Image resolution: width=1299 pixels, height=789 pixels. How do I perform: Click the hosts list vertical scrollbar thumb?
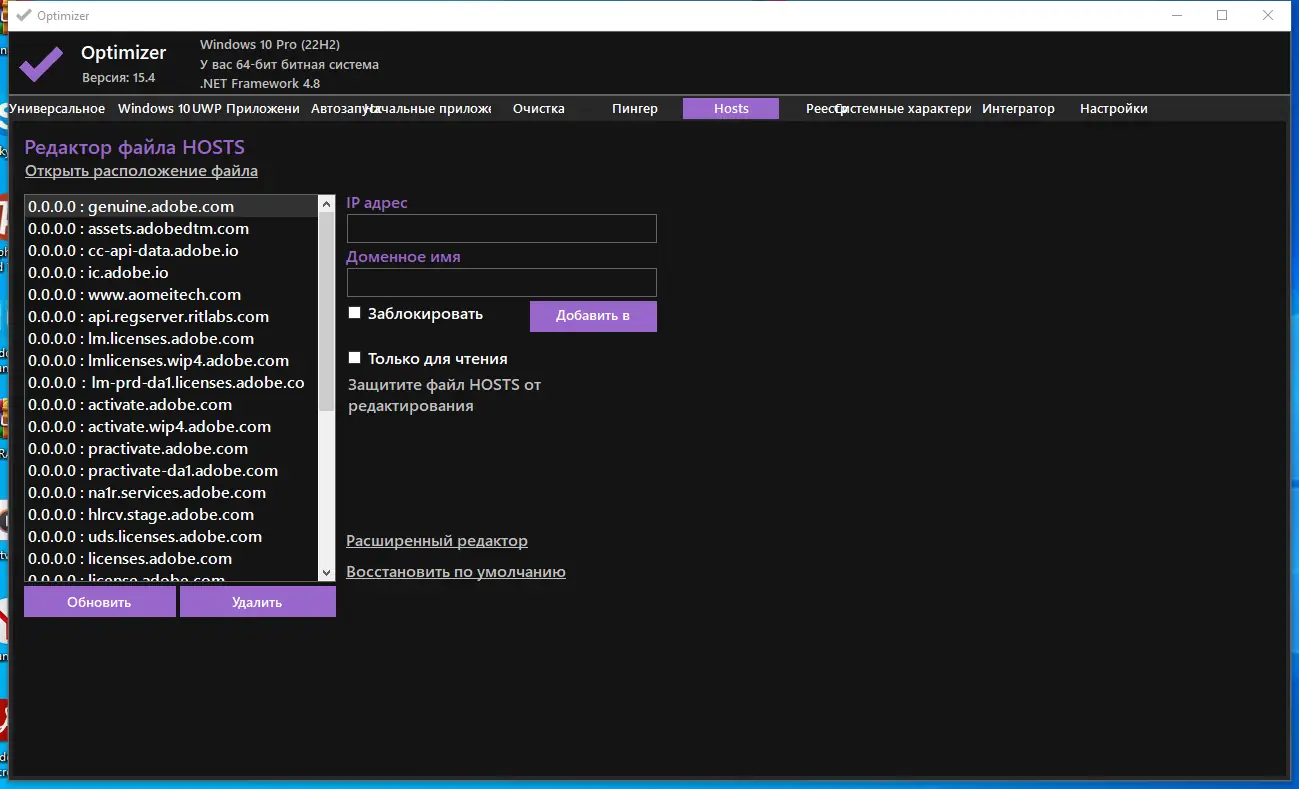click(x=326, y=311)
